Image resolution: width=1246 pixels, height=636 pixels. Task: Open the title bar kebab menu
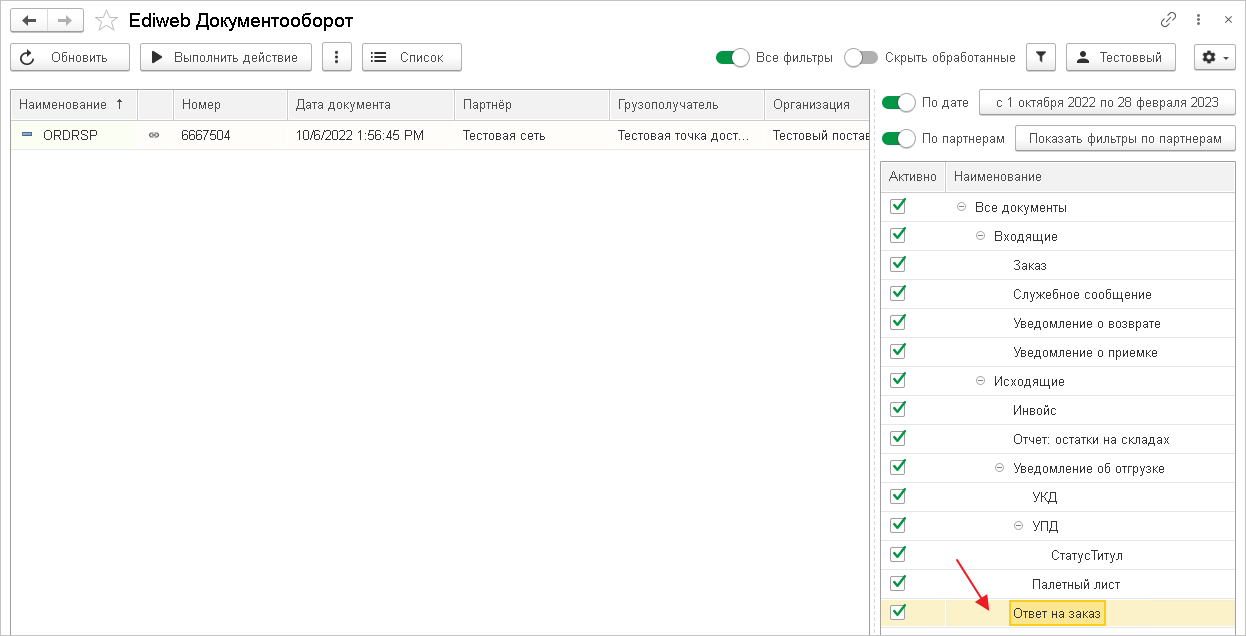1198,20
